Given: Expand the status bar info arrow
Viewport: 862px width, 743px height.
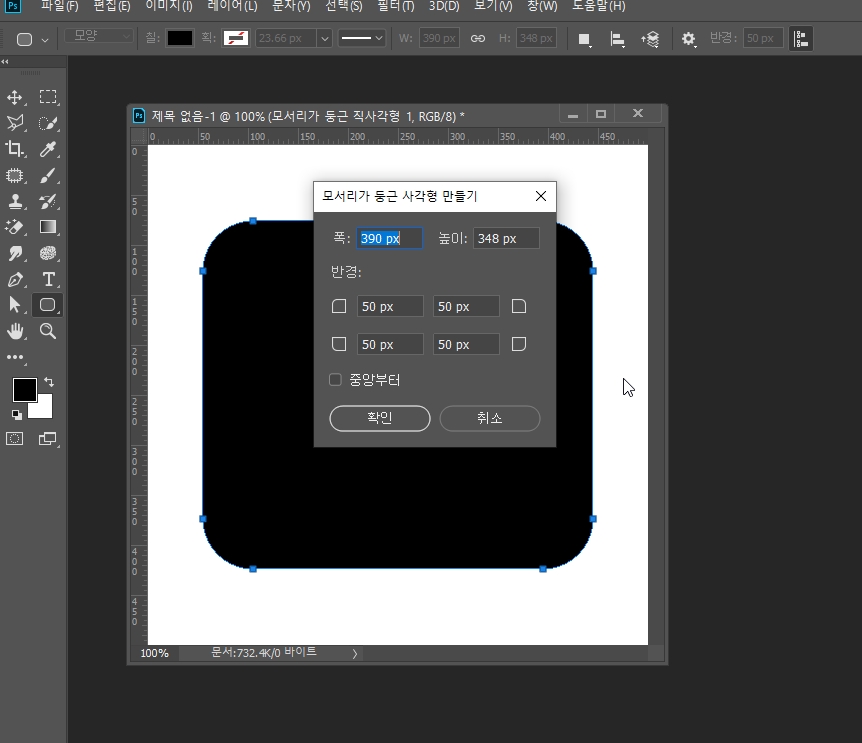Looking at the screenshot, I should click(x=355, y=653).
